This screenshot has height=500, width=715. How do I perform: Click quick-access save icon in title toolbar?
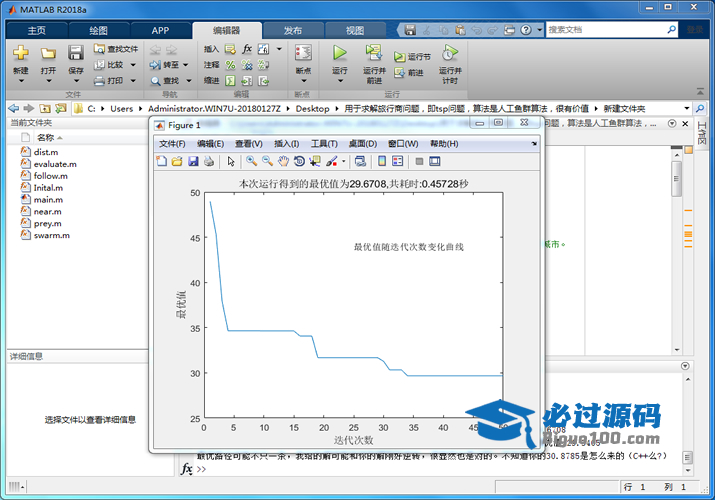[x=410, y=30]
